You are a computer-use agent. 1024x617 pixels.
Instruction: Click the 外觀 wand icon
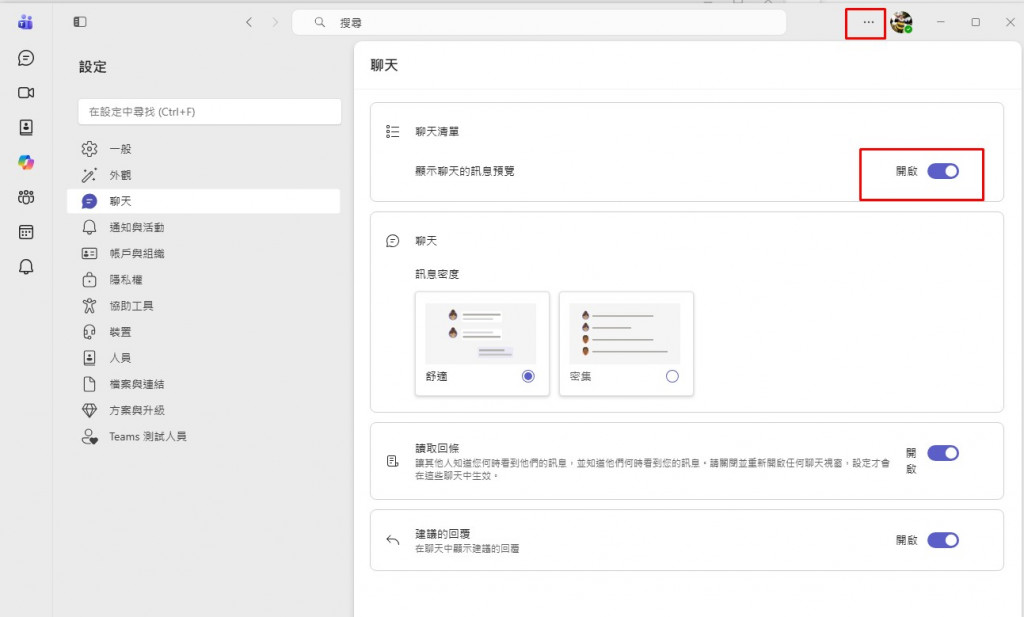89,175
